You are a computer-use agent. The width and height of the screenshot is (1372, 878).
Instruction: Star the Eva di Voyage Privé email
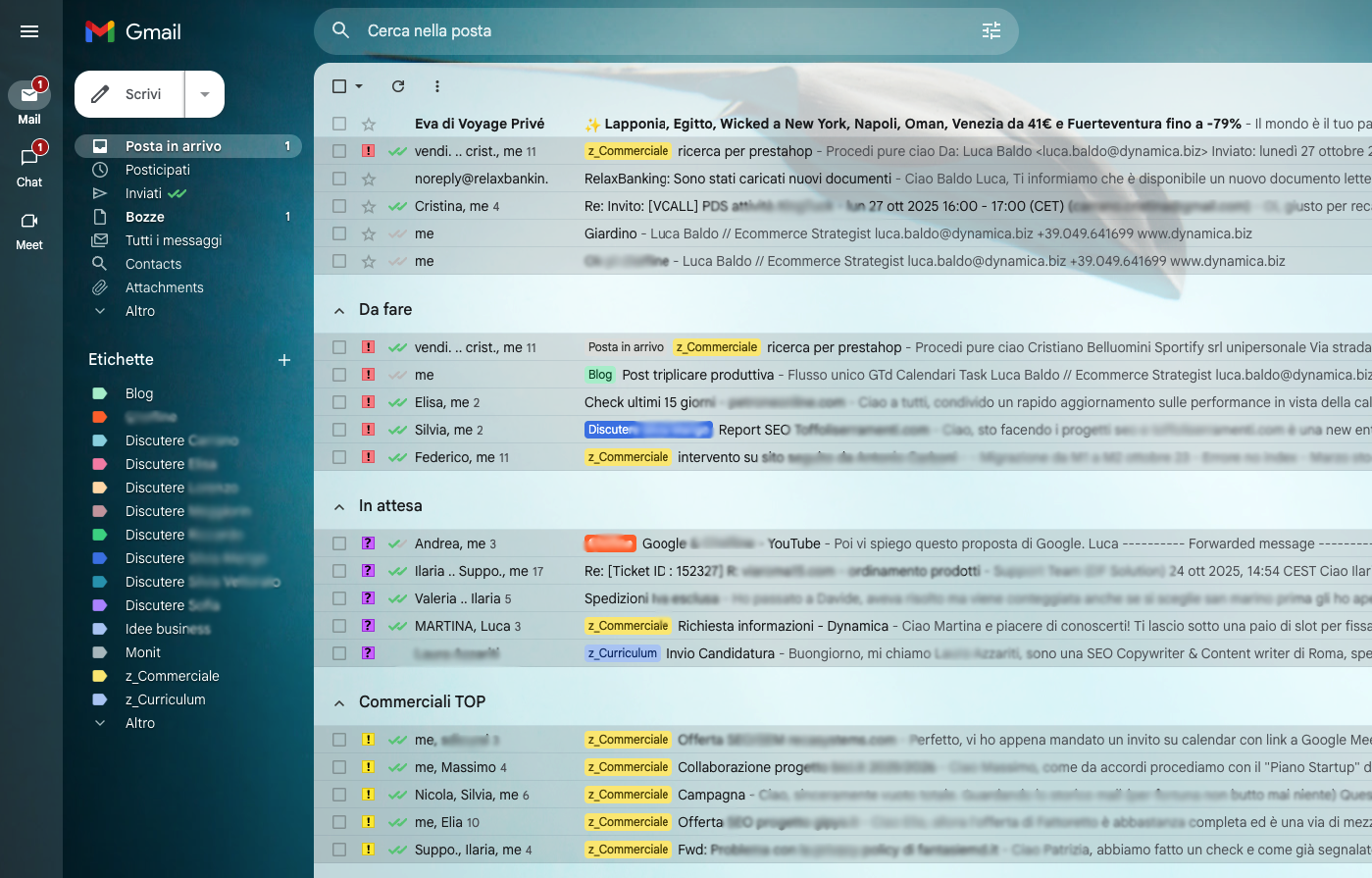pos(369,124)
